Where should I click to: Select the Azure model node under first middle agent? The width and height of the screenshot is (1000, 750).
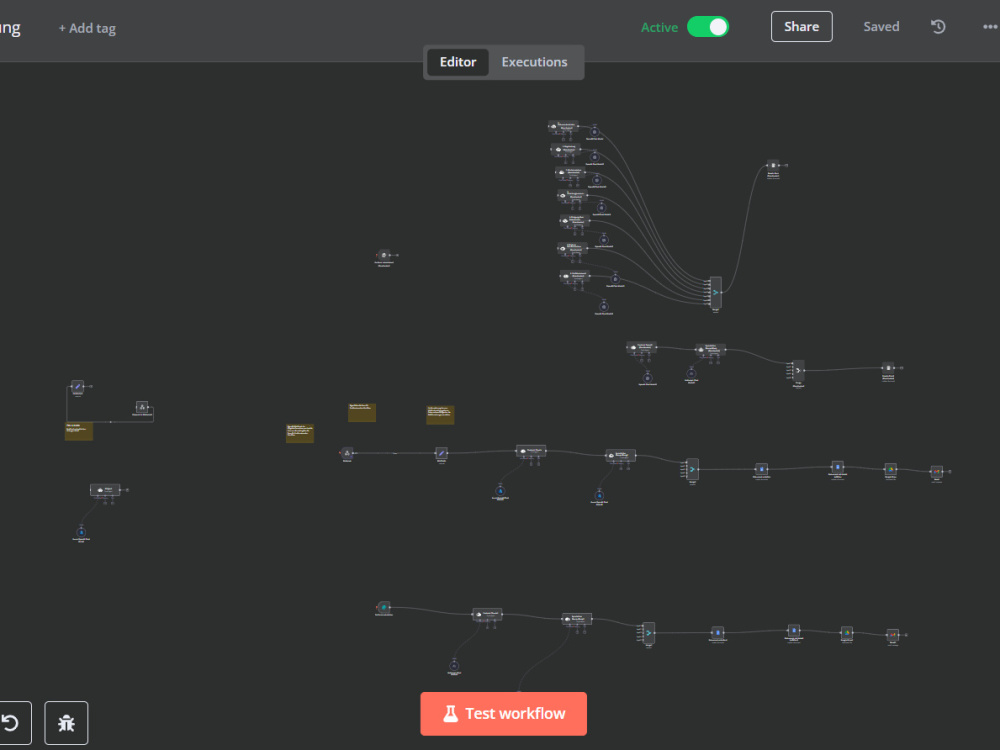(x=500, y=491)
